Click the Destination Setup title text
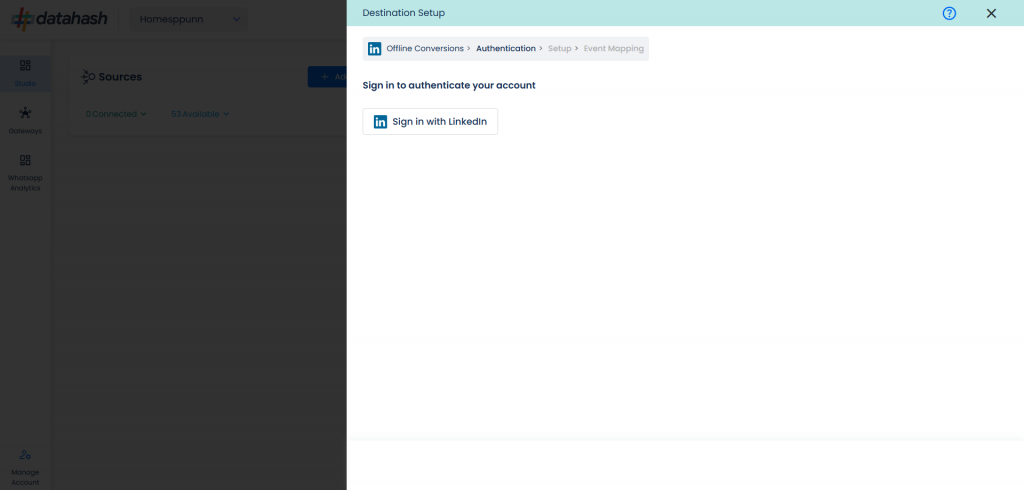1024x490 pixels. 404,13
